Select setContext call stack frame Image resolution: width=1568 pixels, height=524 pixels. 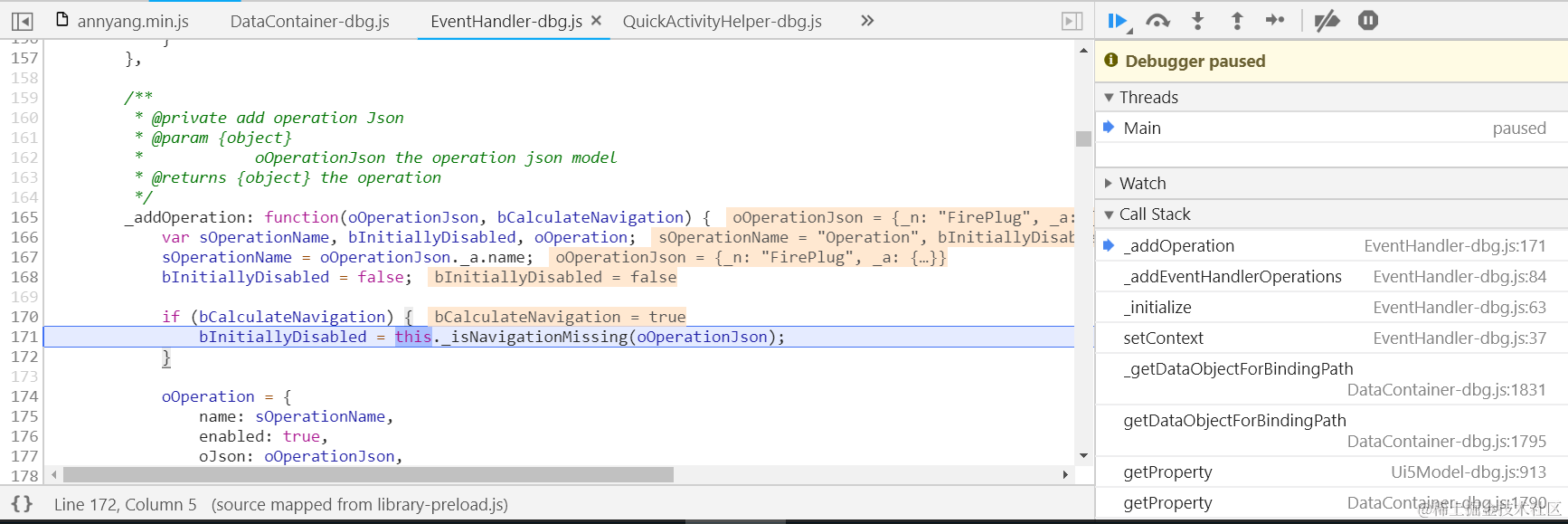click(x=1331, y=338)
